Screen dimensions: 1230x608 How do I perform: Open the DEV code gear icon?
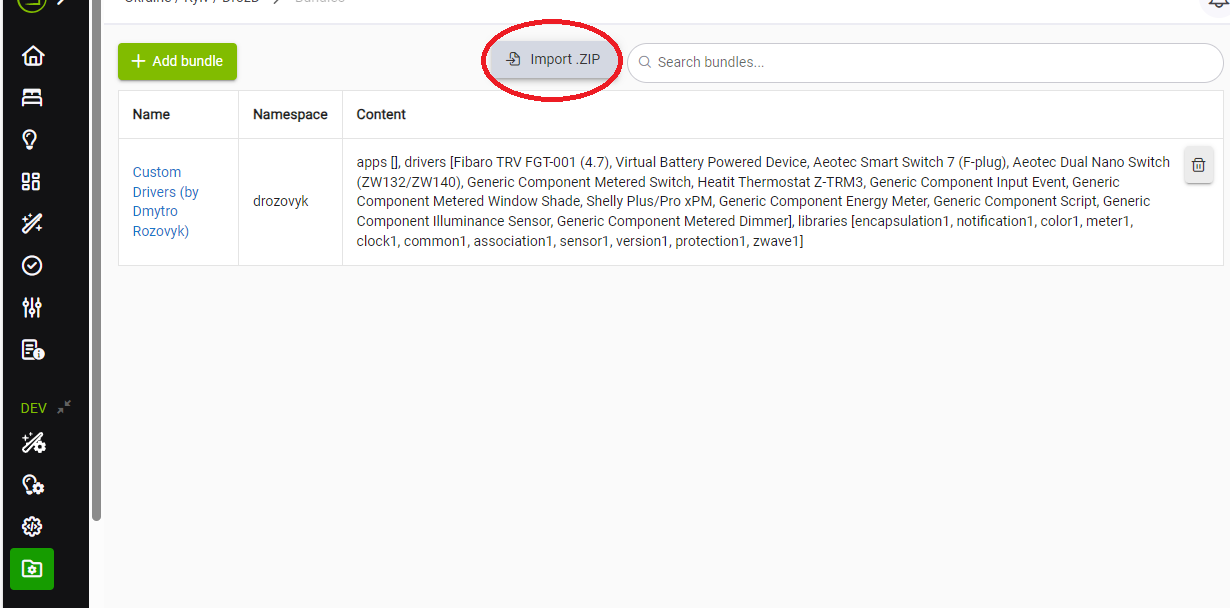[x=32, y=527]
